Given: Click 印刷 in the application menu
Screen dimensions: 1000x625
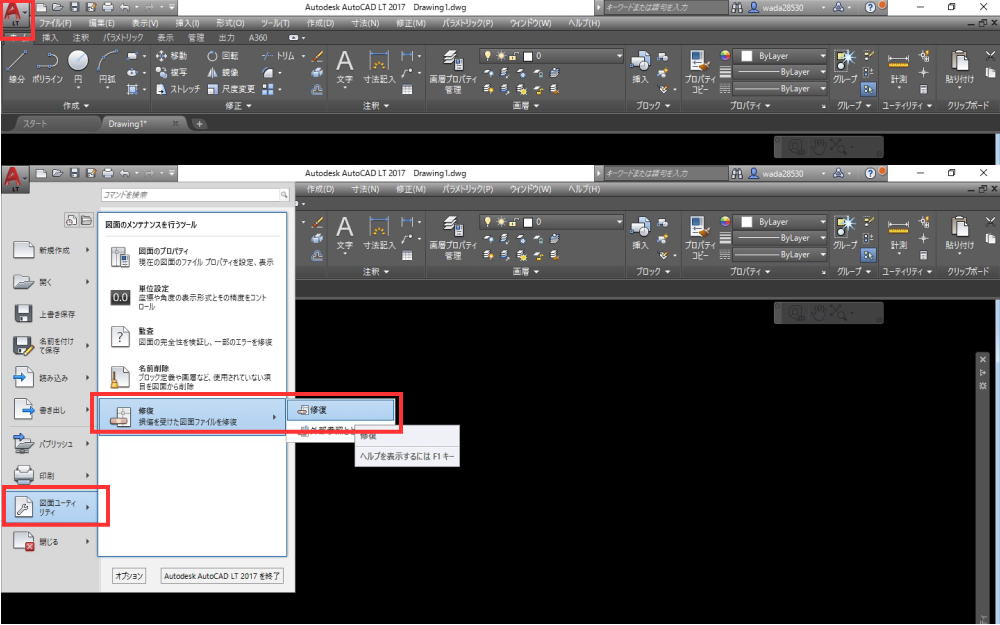Looking at the screenshot, I should (51, 475).
